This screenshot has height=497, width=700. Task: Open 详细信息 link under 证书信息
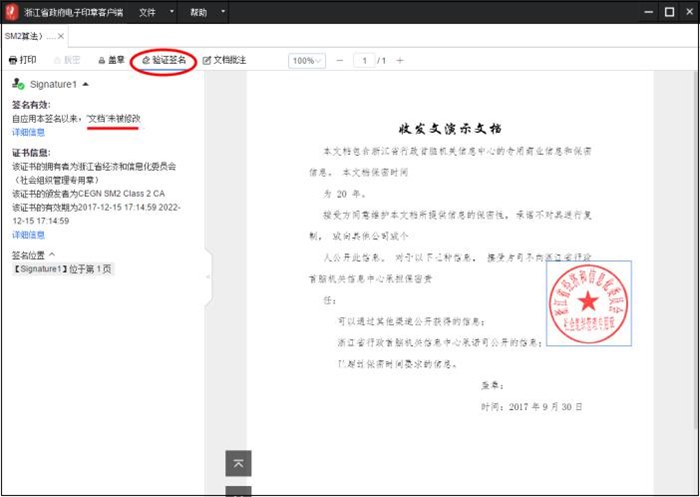pos(28,235)
